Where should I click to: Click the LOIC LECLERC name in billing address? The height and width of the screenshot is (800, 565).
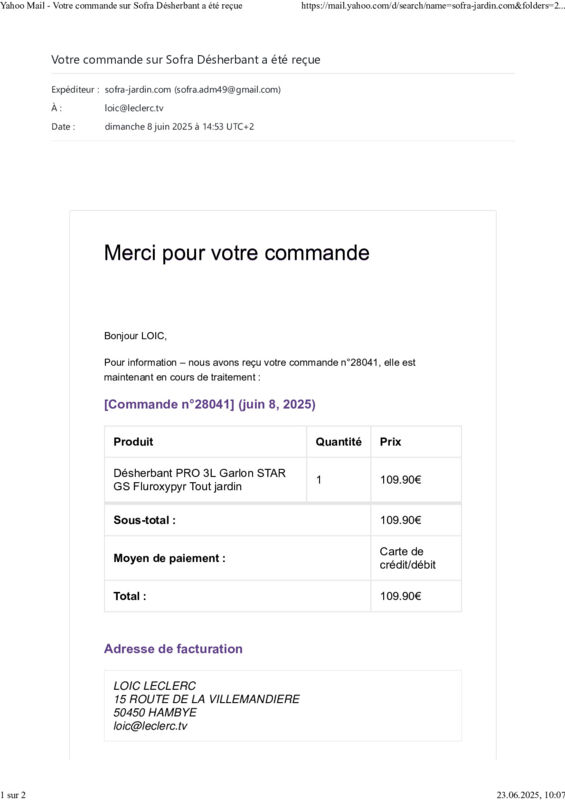(x=155, y=686)
